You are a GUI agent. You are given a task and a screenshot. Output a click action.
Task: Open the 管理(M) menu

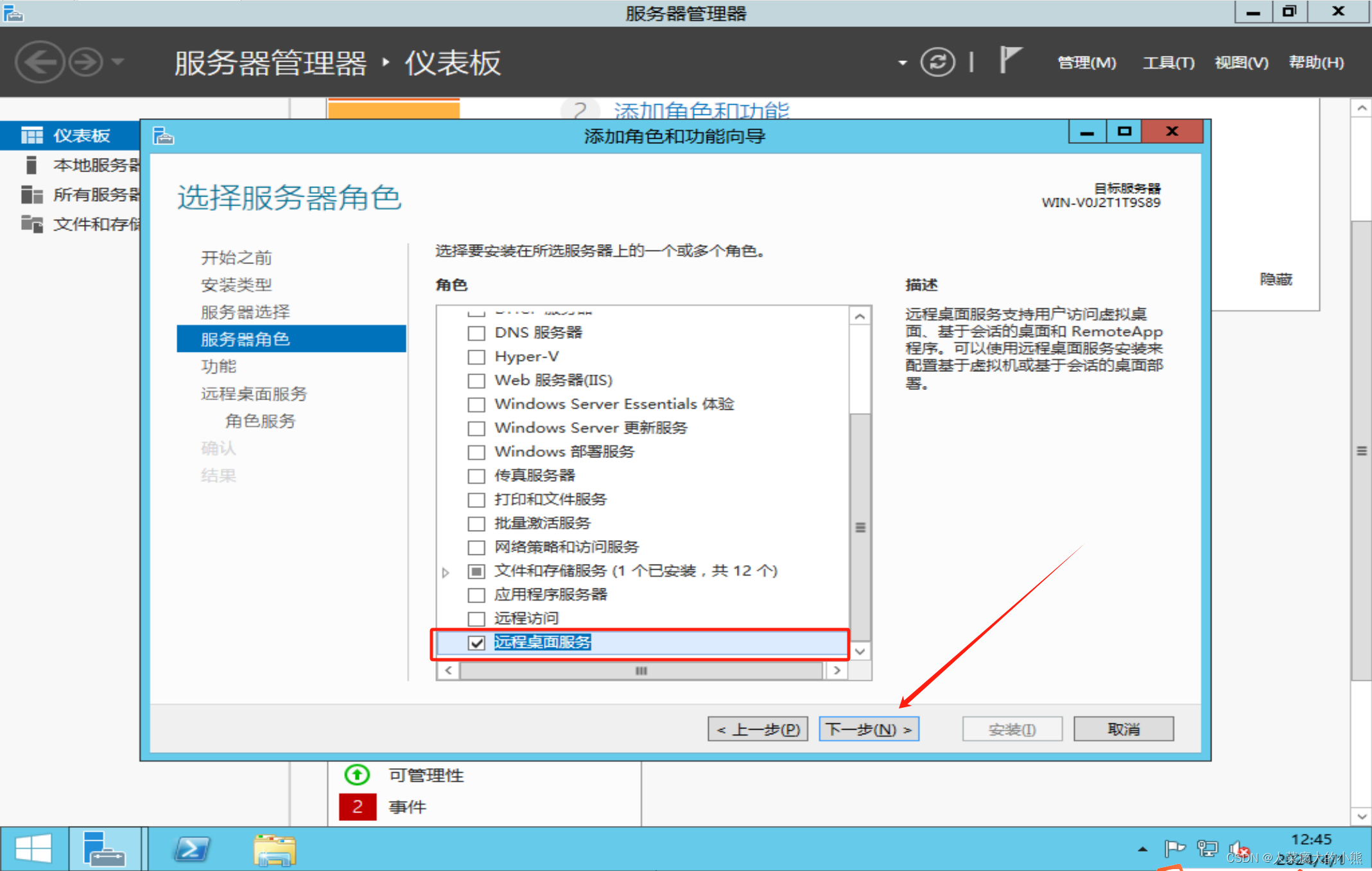point(1086,62)
